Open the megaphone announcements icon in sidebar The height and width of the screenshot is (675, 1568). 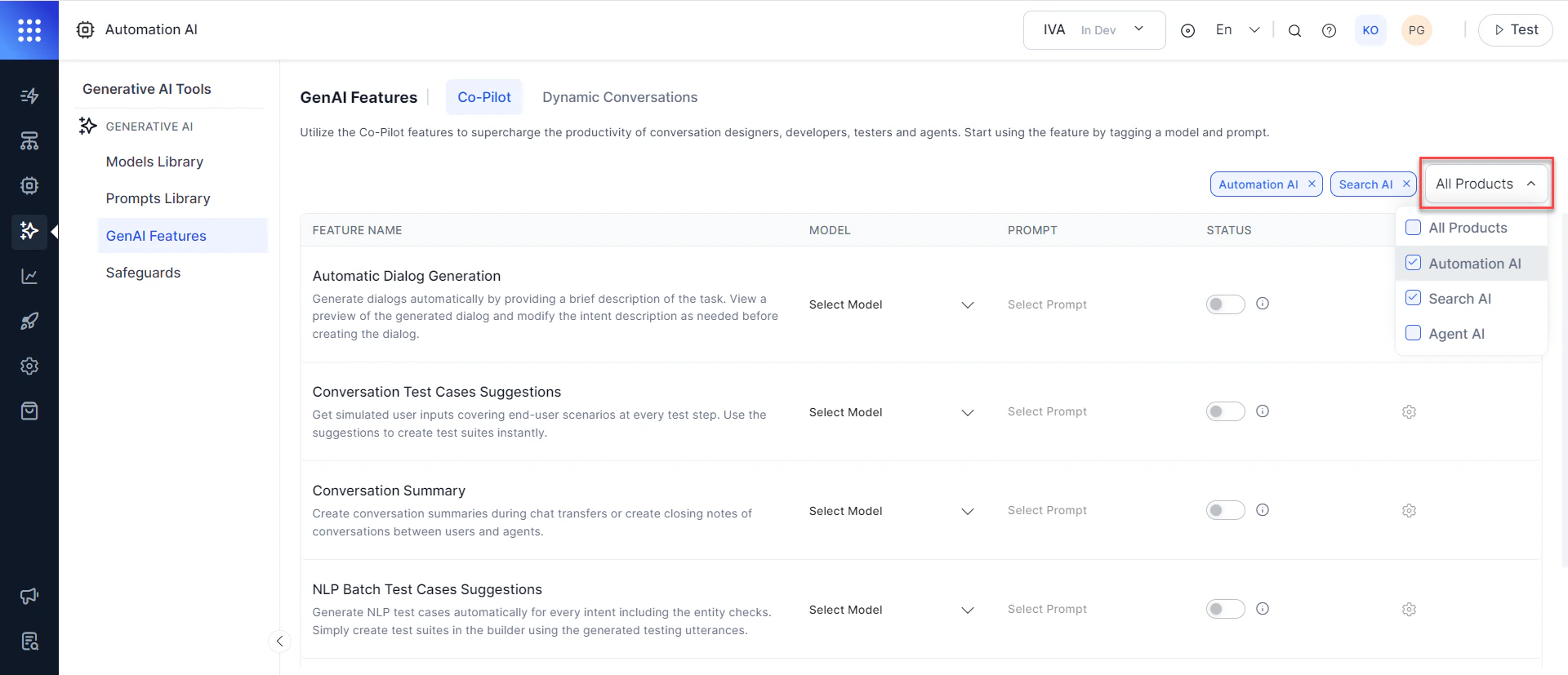coord(29,596)
